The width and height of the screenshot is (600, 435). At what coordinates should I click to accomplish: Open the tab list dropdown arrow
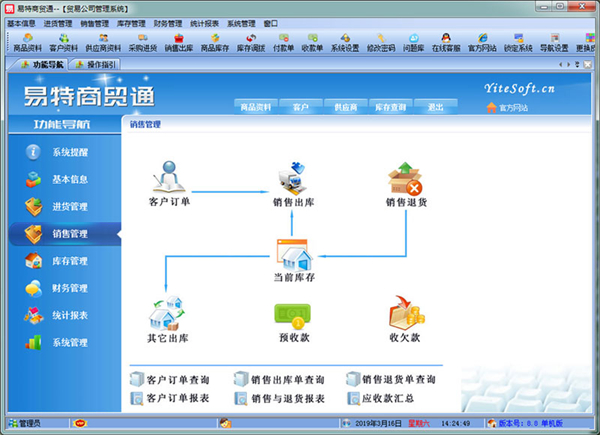pyautogui.click(x=577, y=65)
